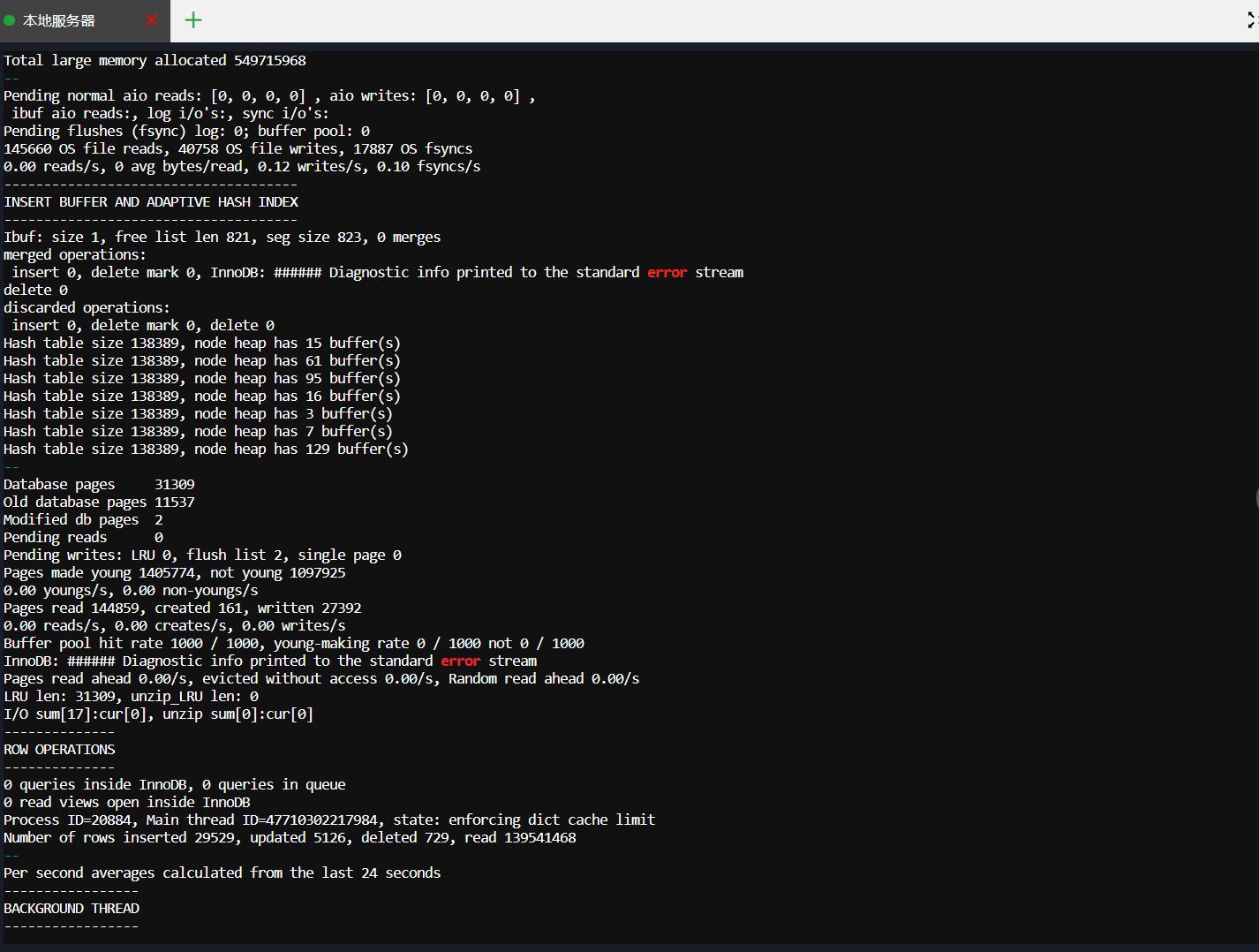
Task: Click 'Pending flushes (fsync) log: 0' line
Action: click(x=186, y=131)
